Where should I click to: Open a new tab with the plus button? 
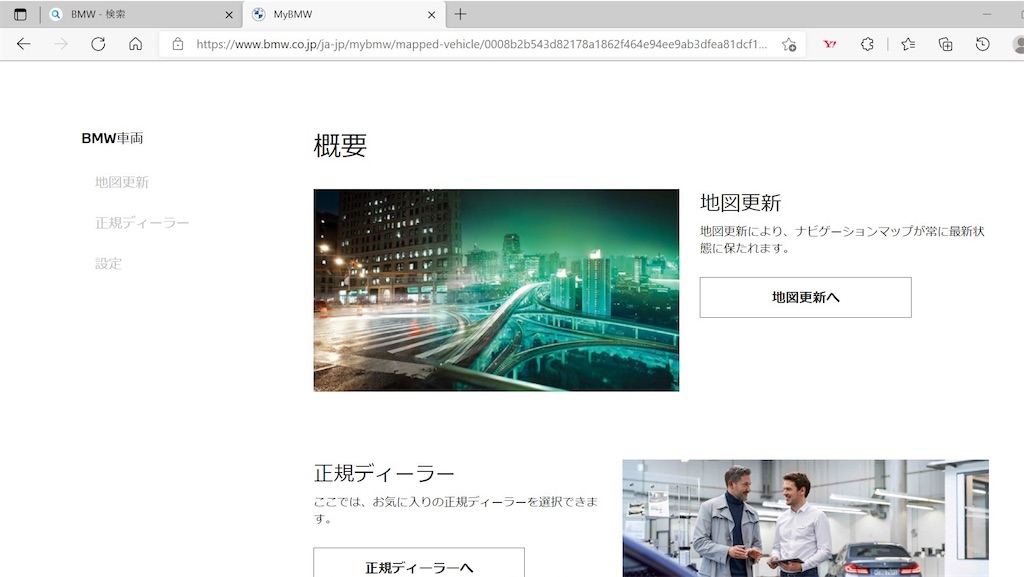(460, 14)
